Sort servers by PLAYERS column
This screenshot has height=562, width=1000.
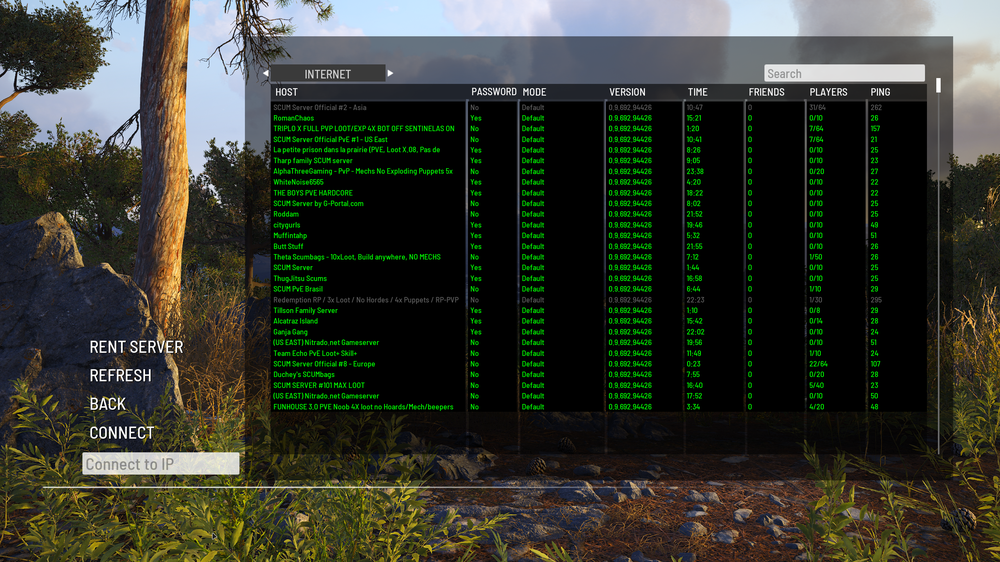click(828, 92)
